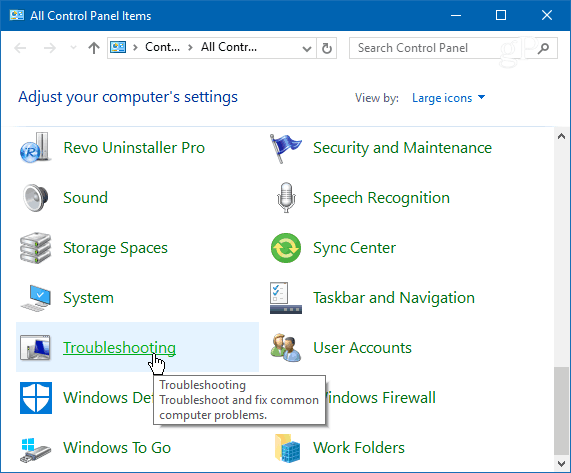The height and width of the screenshot is (473, 571).
Task: Click the Control Panel icon in address bar
Action: pos(118,47)
